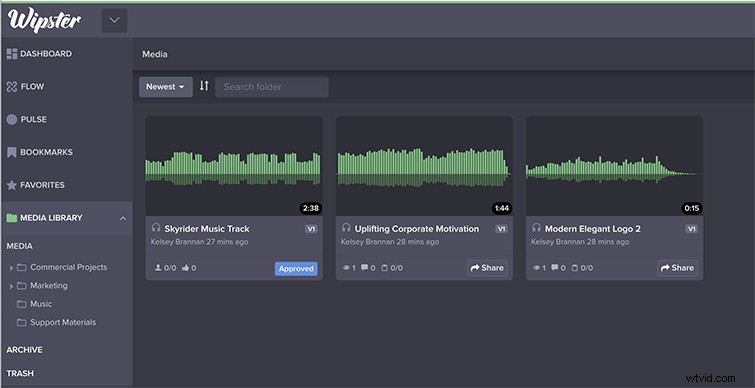Click the V1 version badge on Skyrider Music Track
Viewport: 755px width, 388px height.
[x=311, y=229]
